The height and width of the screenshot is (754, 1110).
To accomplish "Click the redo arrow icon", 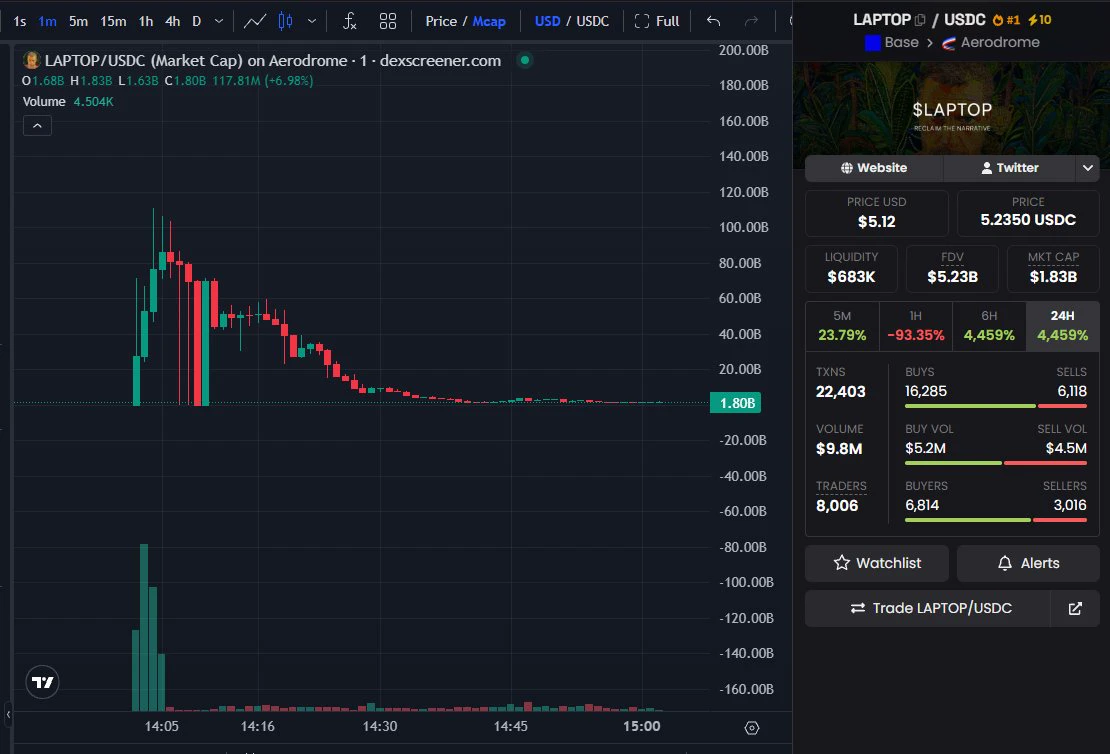I will pyautogui.click(x=751, y=21).
